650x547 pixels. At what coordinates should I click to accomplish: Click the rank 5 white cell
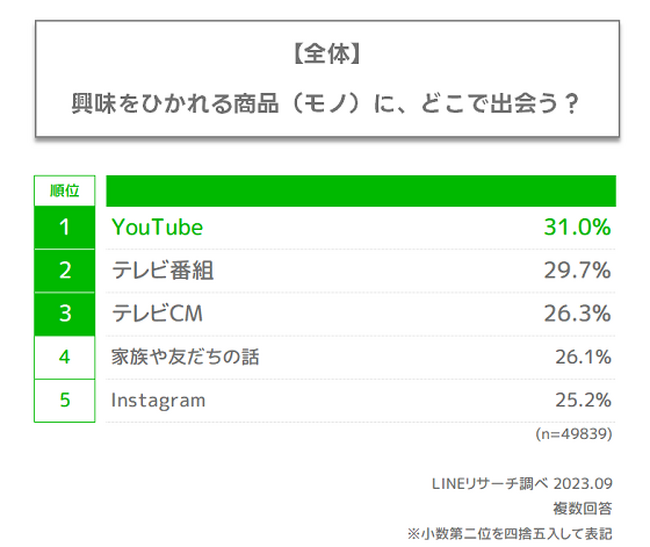pyautogui.click(x=64, y=400)
